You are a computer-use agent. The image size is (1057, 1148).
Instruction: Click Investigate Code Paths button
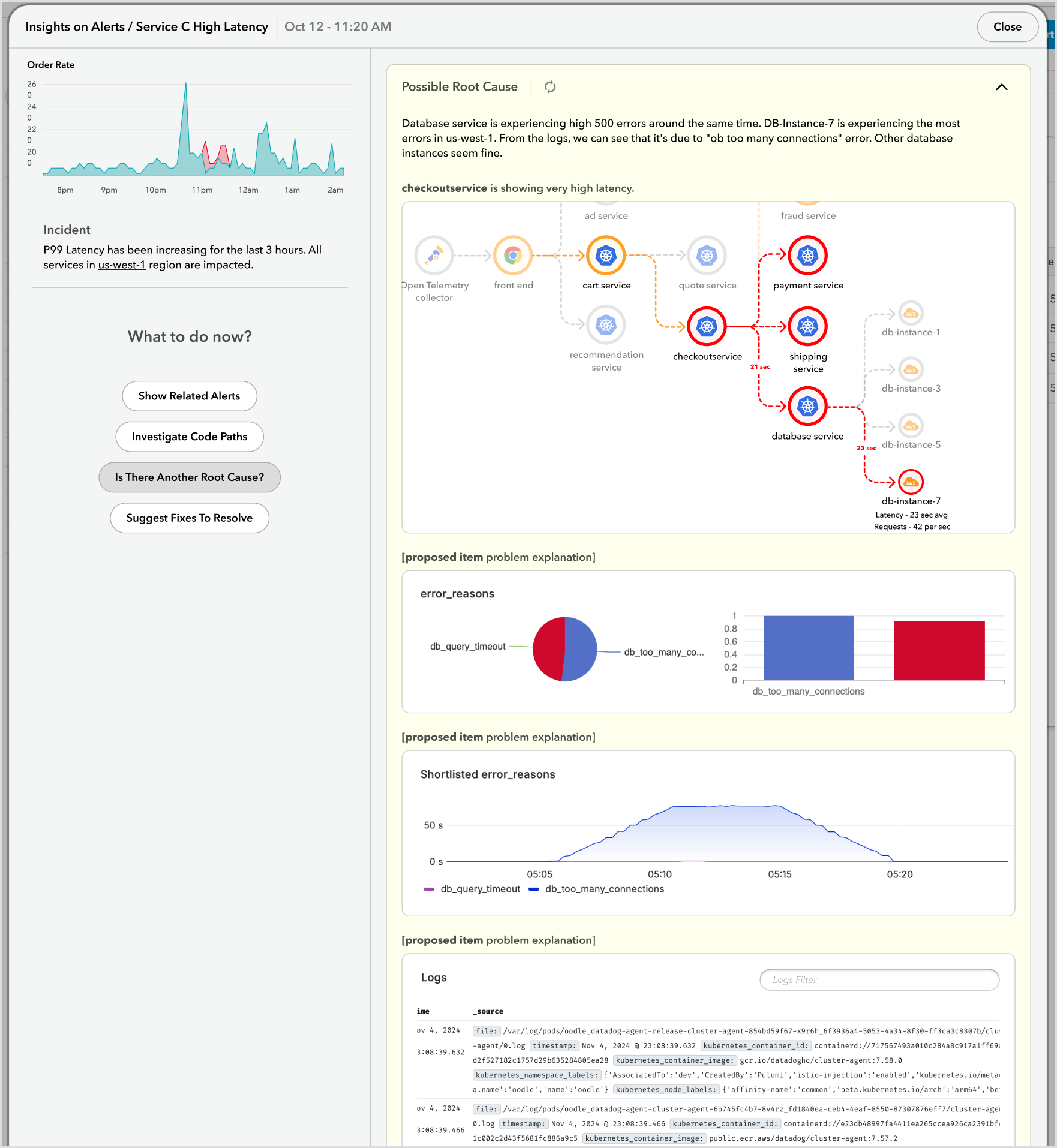point(190,437)
